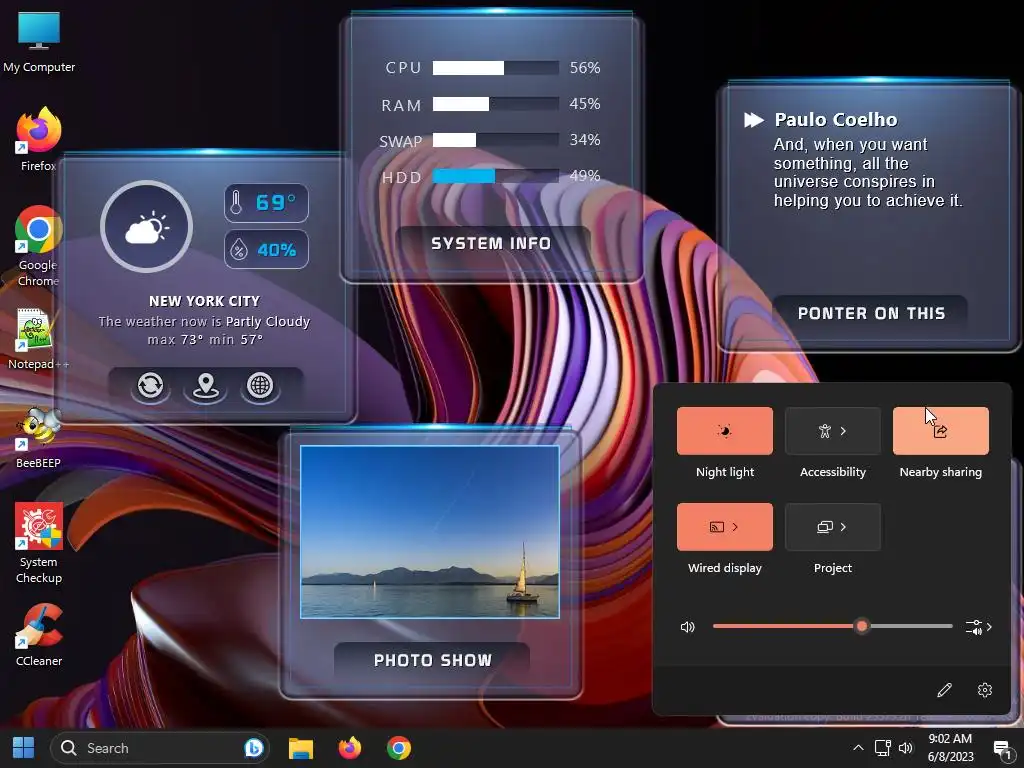Expand Wired display options chevron

point(735,527)
